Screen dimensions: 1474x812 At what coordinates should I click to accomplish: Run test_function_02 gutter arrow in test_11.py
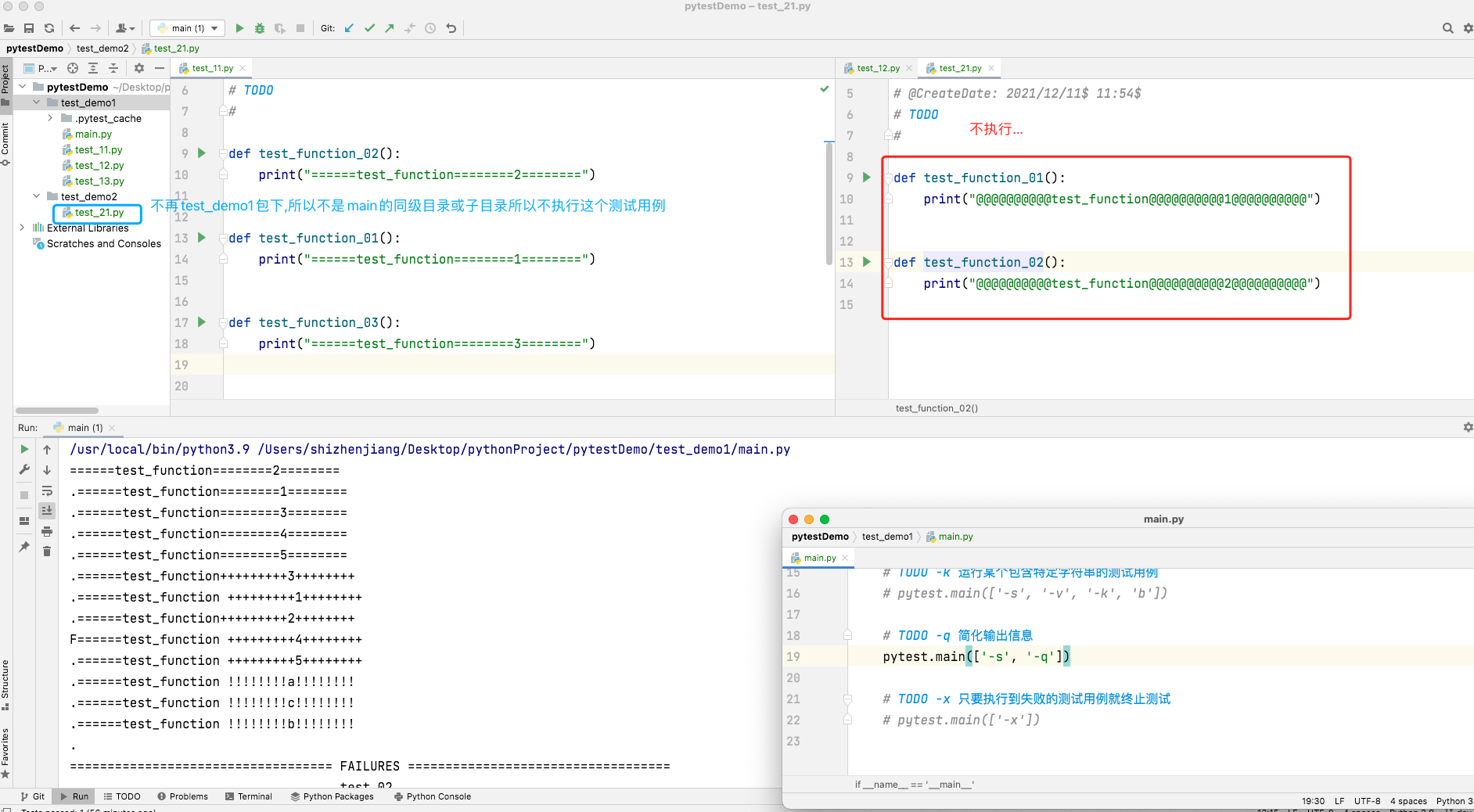coord(202,153)
